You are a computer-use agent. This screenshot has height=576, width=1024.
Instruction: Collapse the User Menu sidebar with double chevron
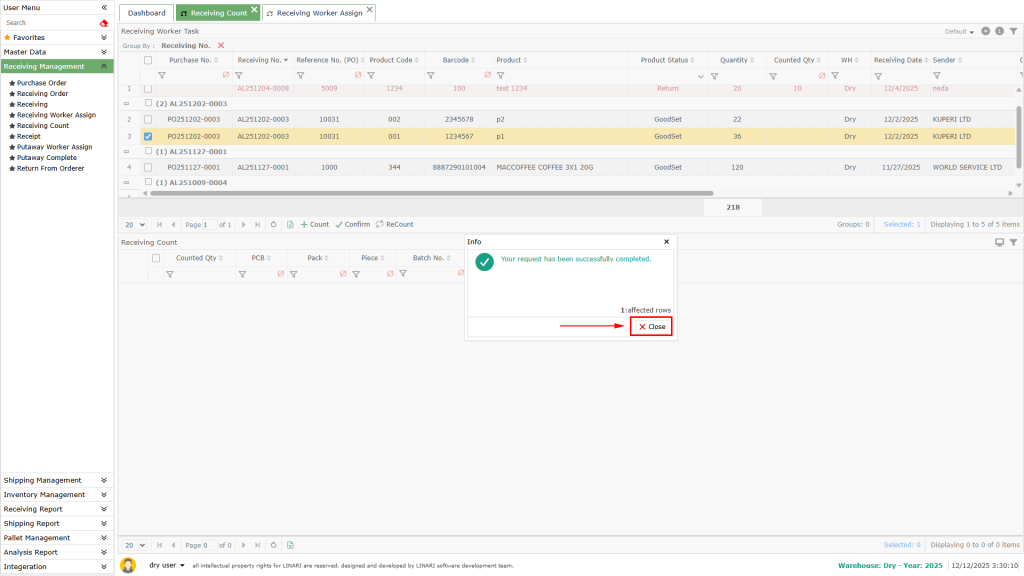tap(104, 7)
